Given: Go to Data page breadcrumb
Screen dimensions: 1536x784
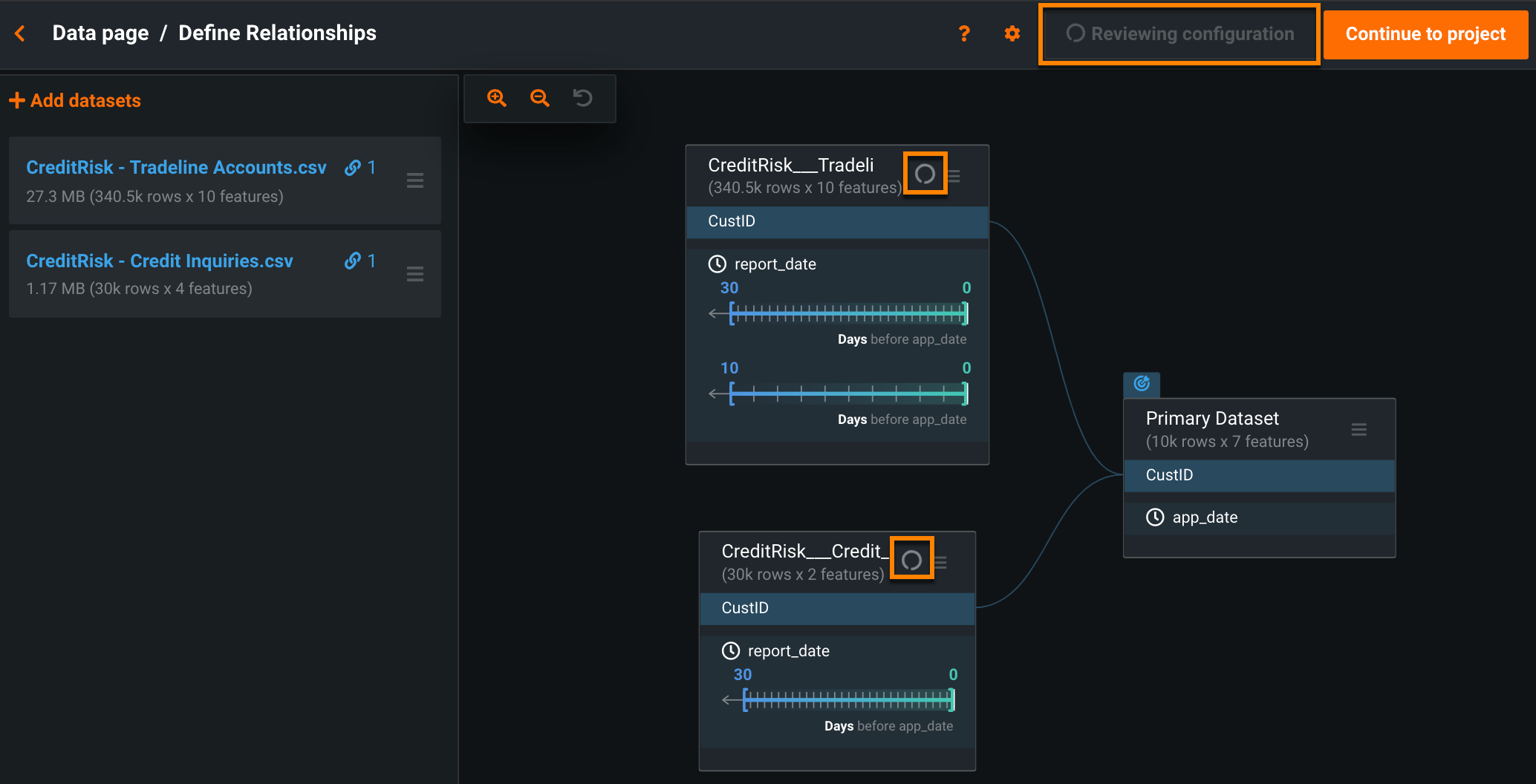Looking at the screenshot, I should click(x=100, y=33).
